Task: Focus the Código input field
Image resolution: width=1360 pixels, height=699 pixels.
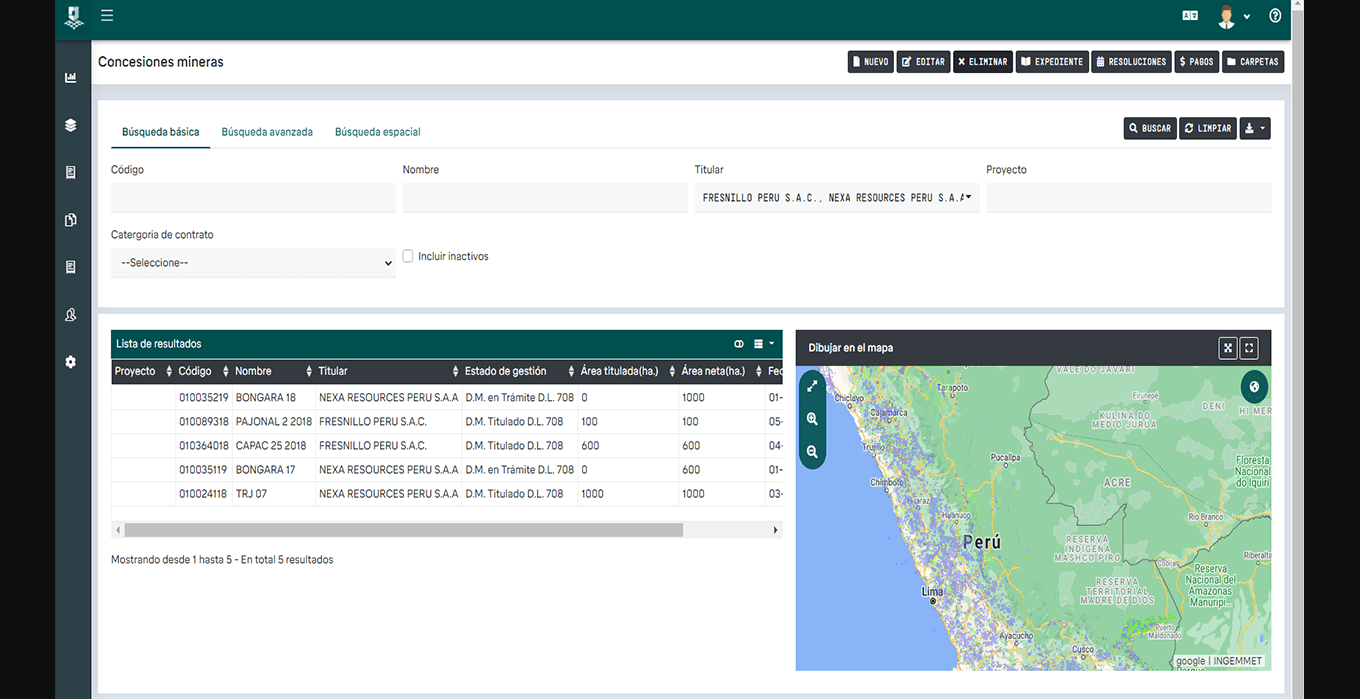Action: [253, 198]
